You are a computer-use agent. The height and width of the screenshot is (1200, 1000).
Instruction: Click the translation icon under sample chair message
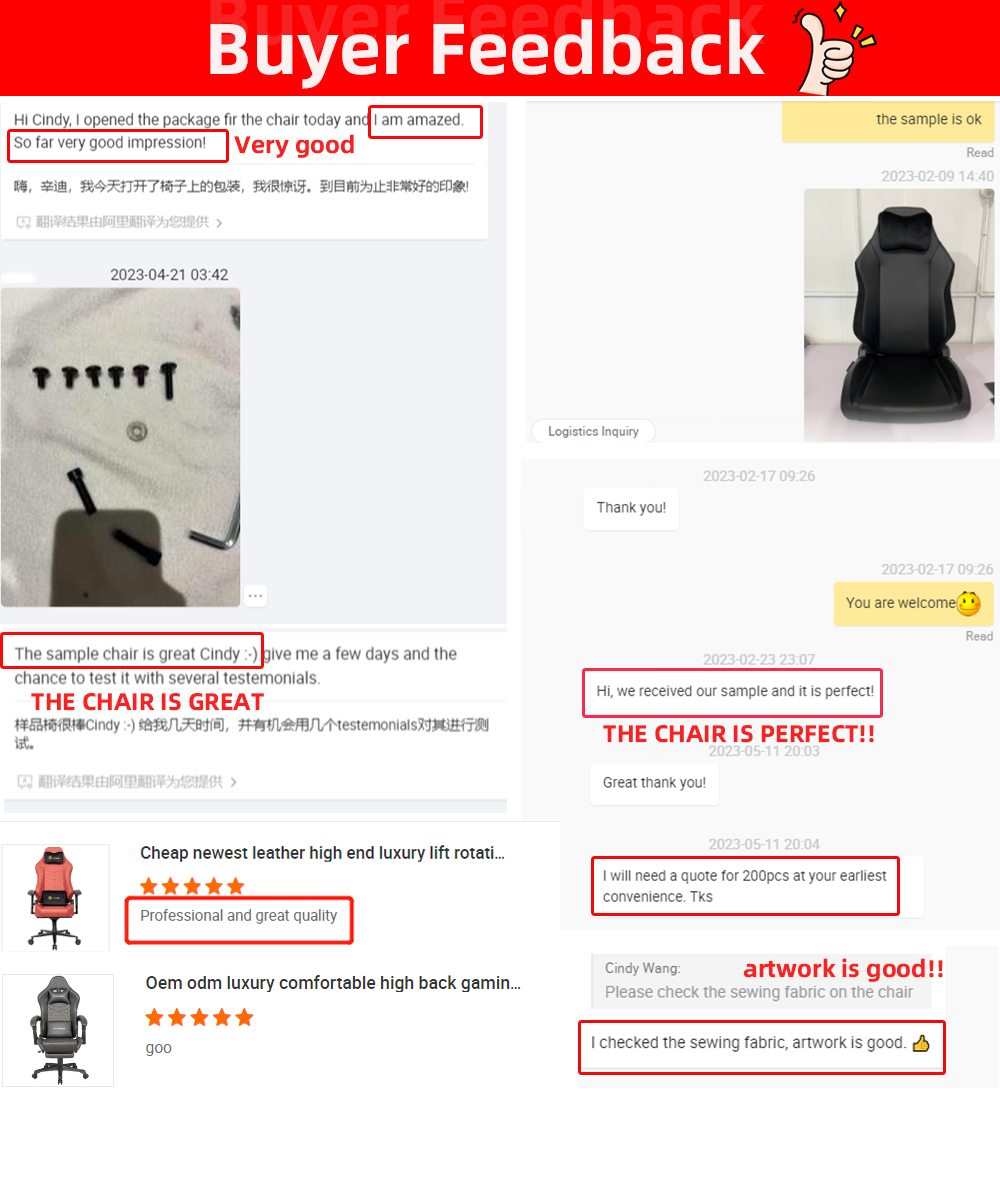[24, 781]
